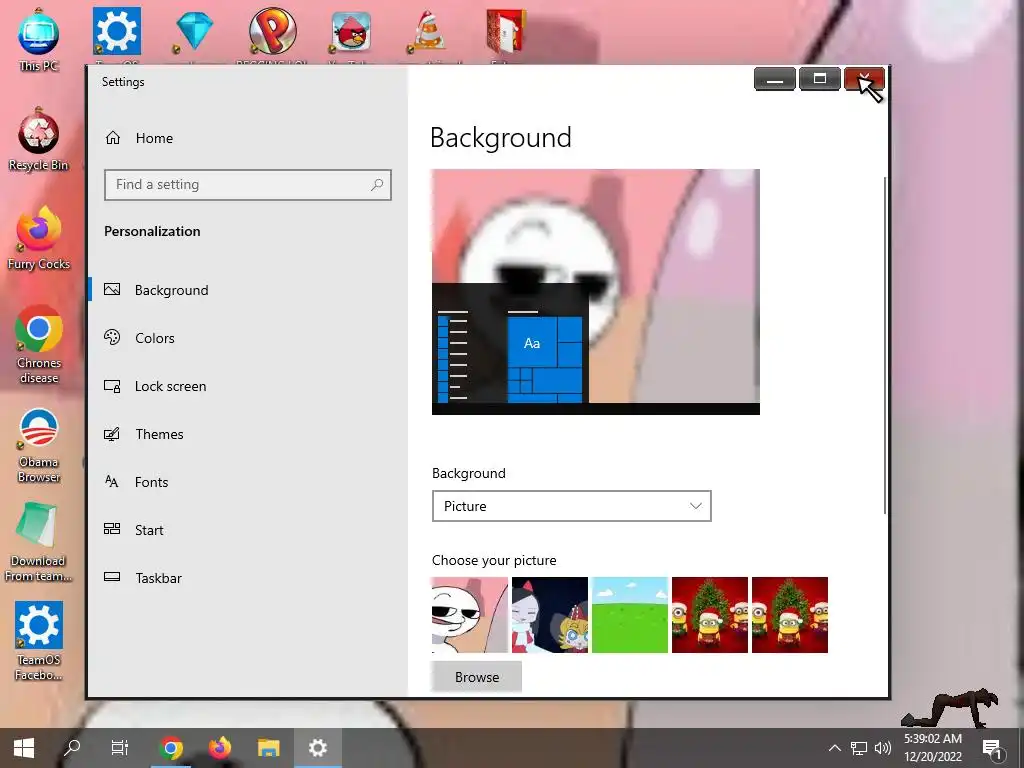Open Lock screen settings

pyautogui.click(x=248, y=386)
